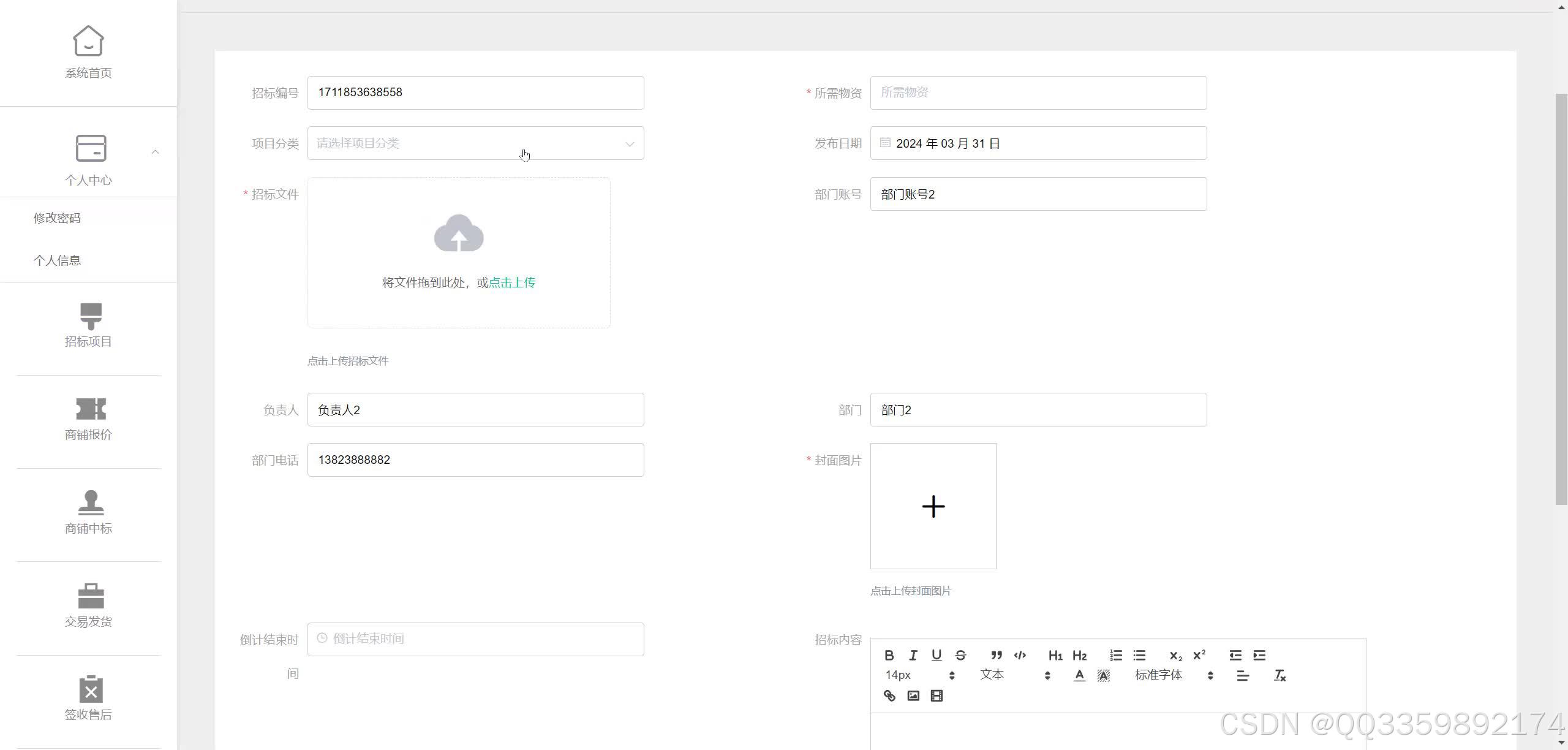Image resolution: width=1568 pixels, height=750 pixels.
Task: Toggle strikethrough in the editor toolbar
Action: pyautogui.click(x=960, y=655)
